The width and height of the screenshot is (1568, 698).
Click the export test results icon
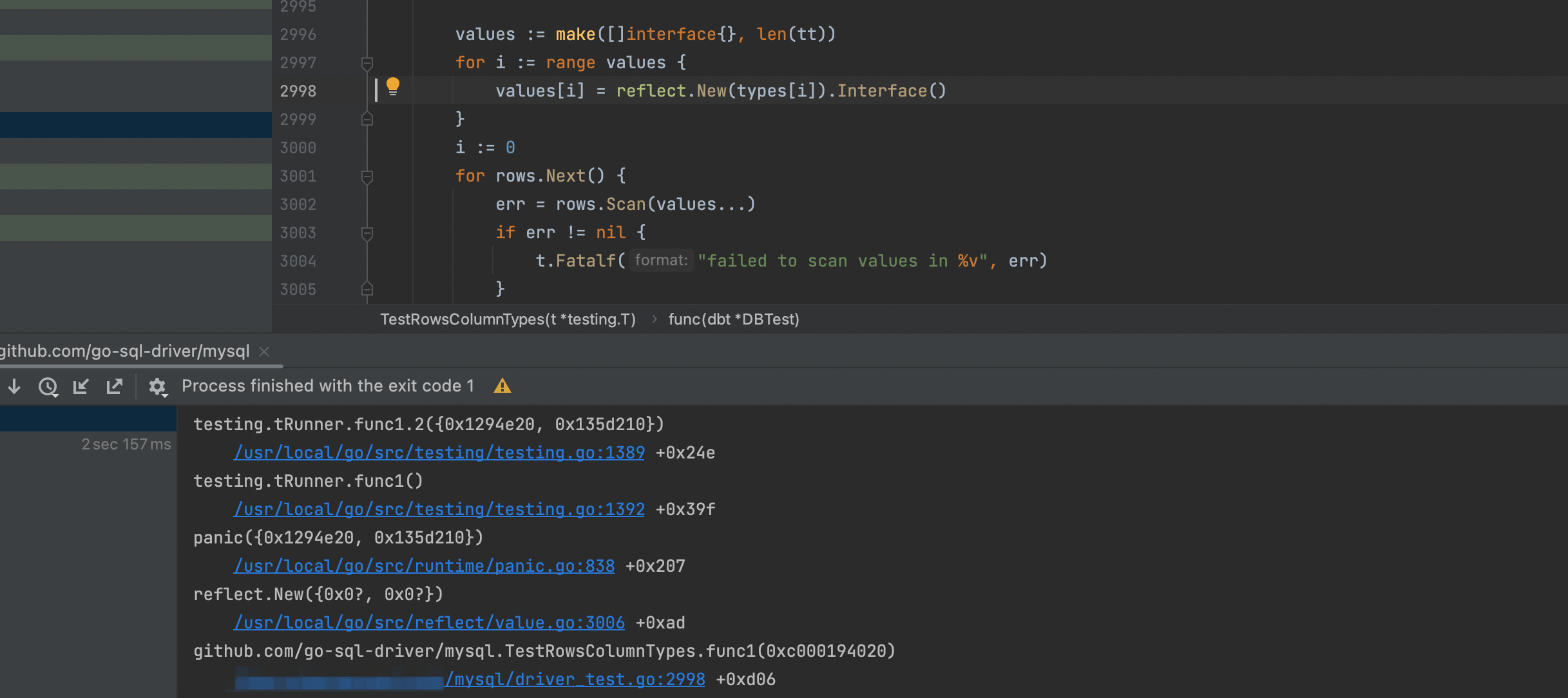(x=115, y=386)
